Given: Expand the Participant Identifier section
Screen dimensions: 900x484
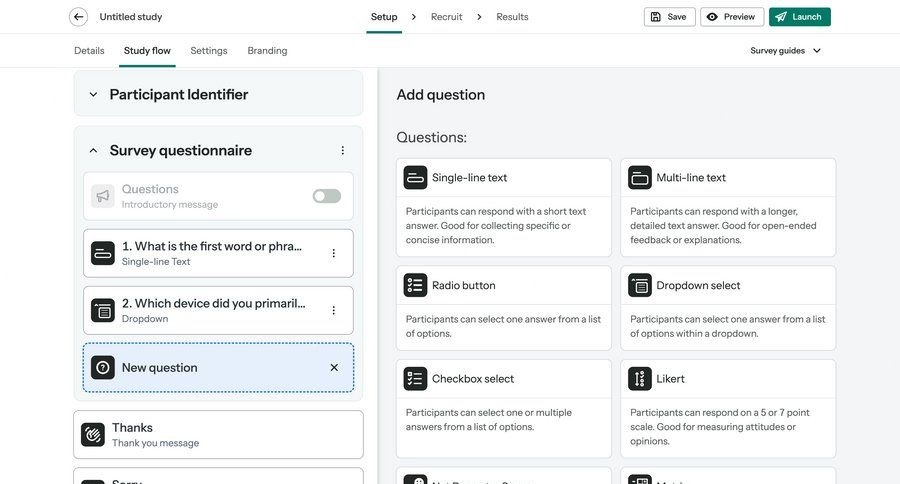Looking at the screenshot, I should (93, 95).
